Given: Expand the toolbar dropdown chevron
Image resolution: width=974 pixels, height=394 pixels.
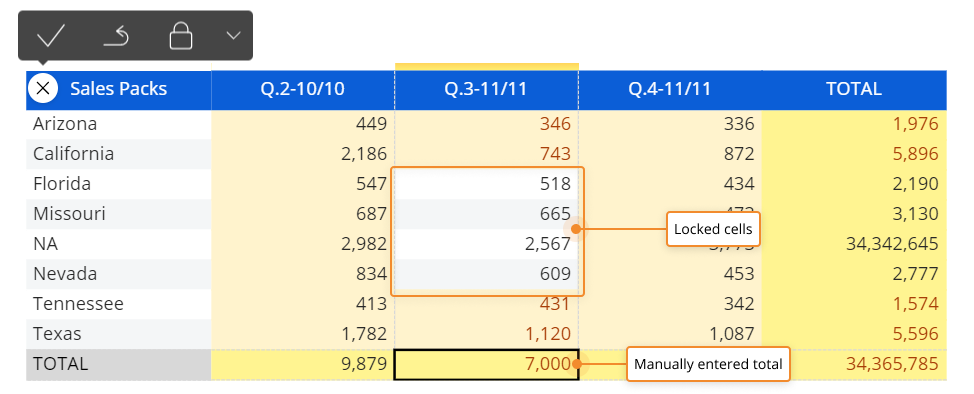Looking at the screenshot, I should tap(233, 35).
